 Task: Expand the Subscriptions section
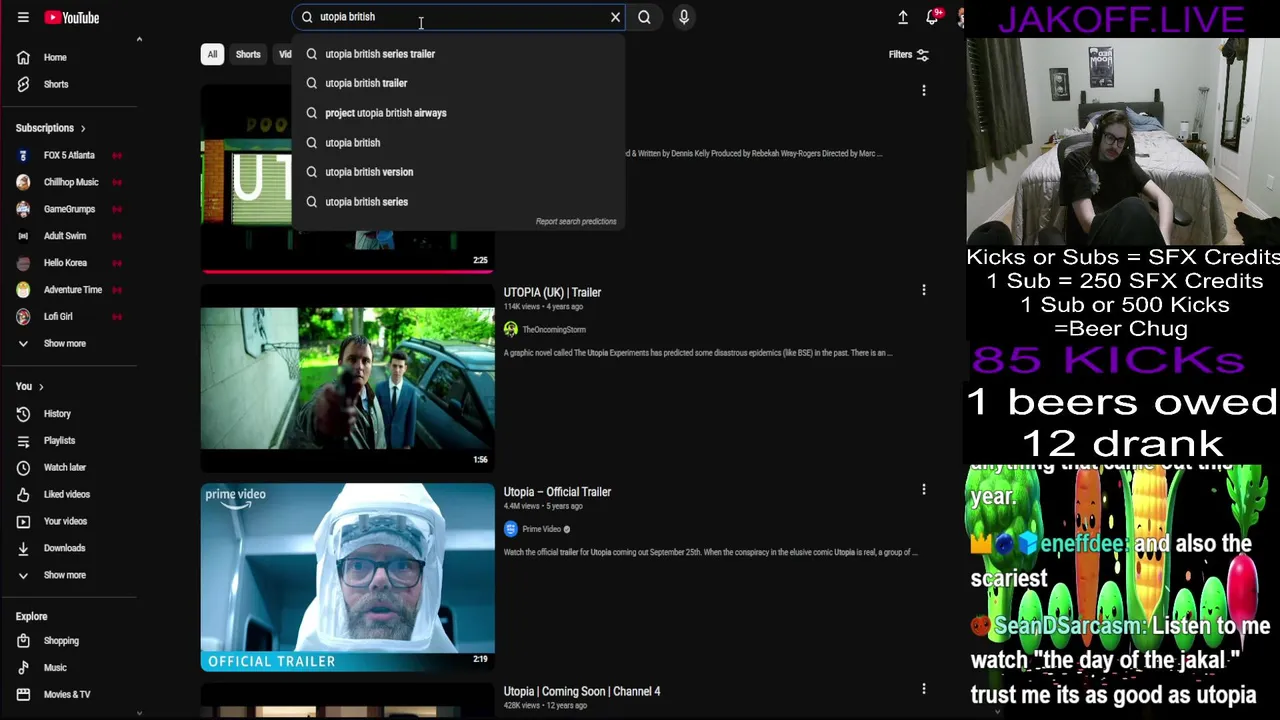click(51, 128)
